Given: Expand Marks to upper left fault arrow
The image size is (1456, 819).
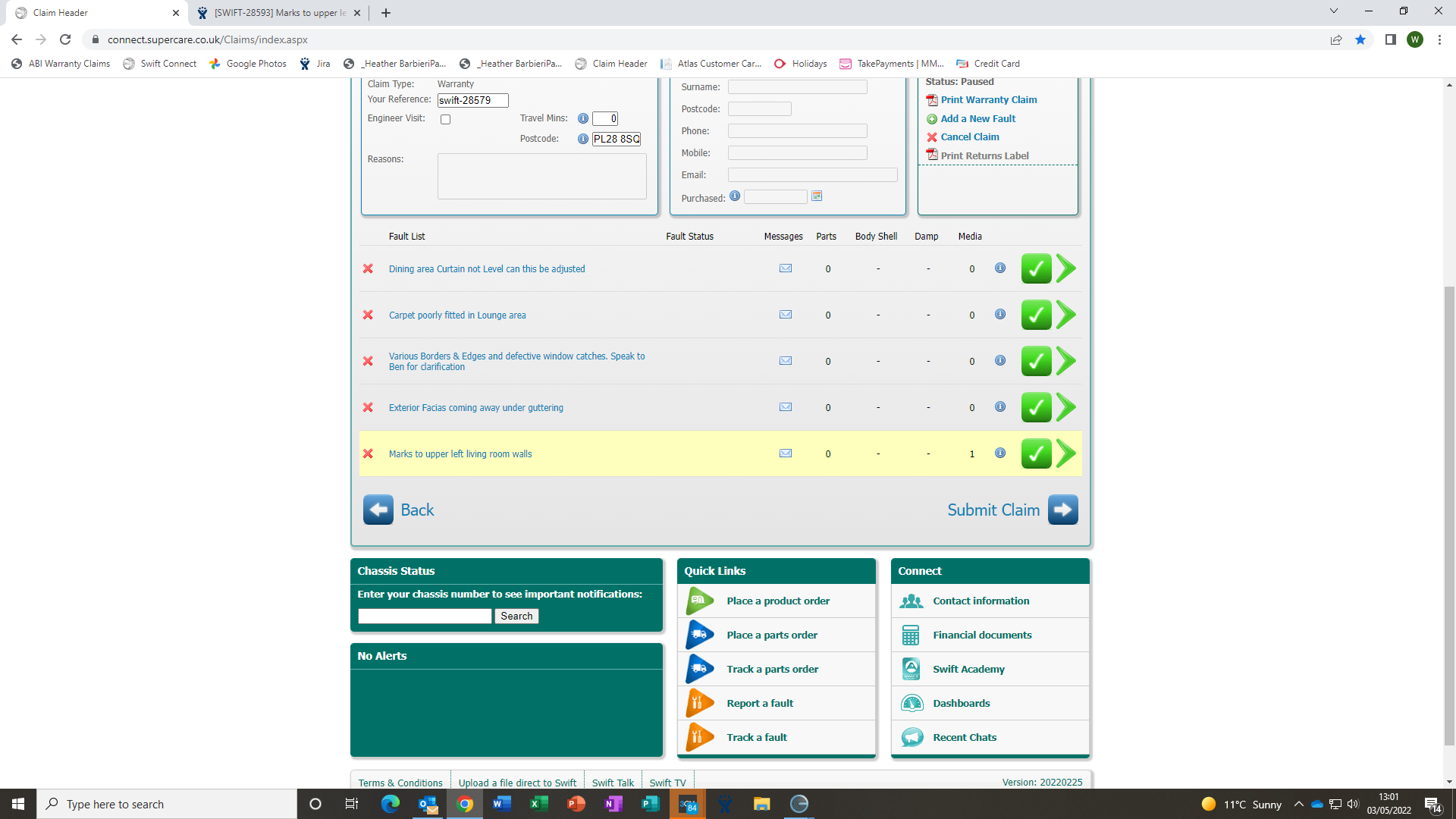Looking at the screenshot, I should click(x=1066, y=453).
